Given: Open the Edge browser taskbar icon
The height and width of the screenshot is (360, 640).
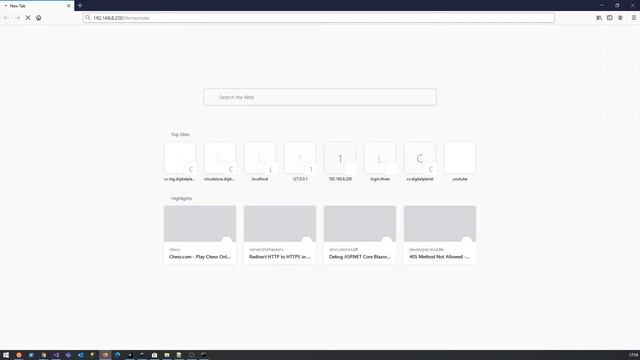Looking at the screenshot, I should (118, 355).
